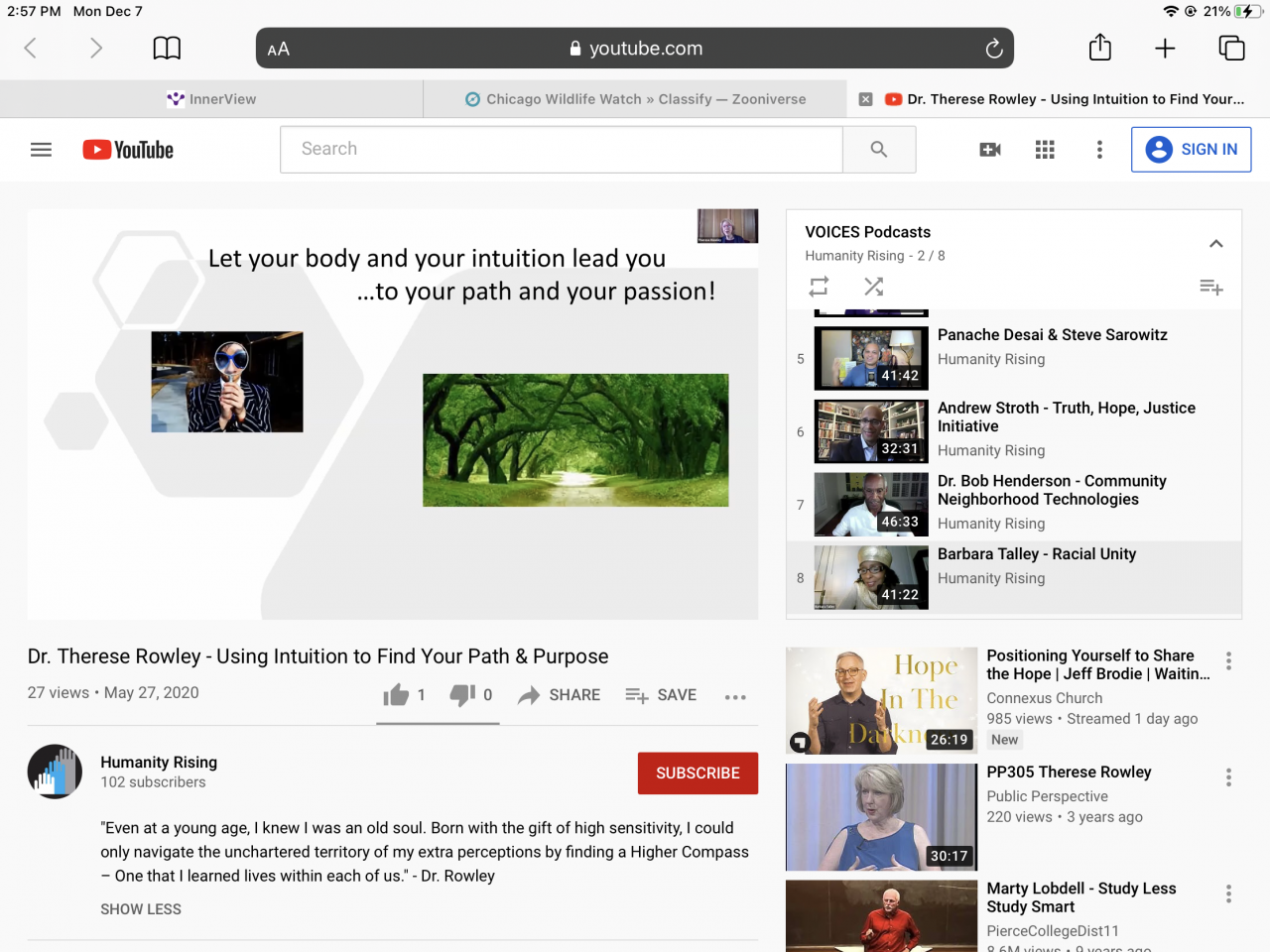This screenshot has height=952, width=1270.
Task: Open the 32:31 Andrew Stroth thumbnail
Action: (871, 431)
